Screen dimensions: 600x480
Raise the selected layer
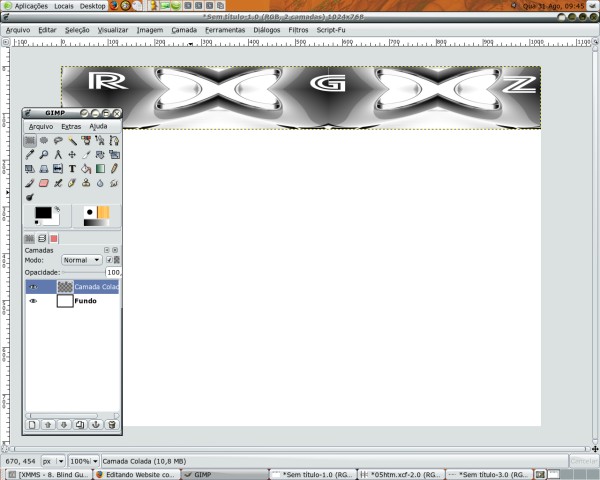click(48, 425)
